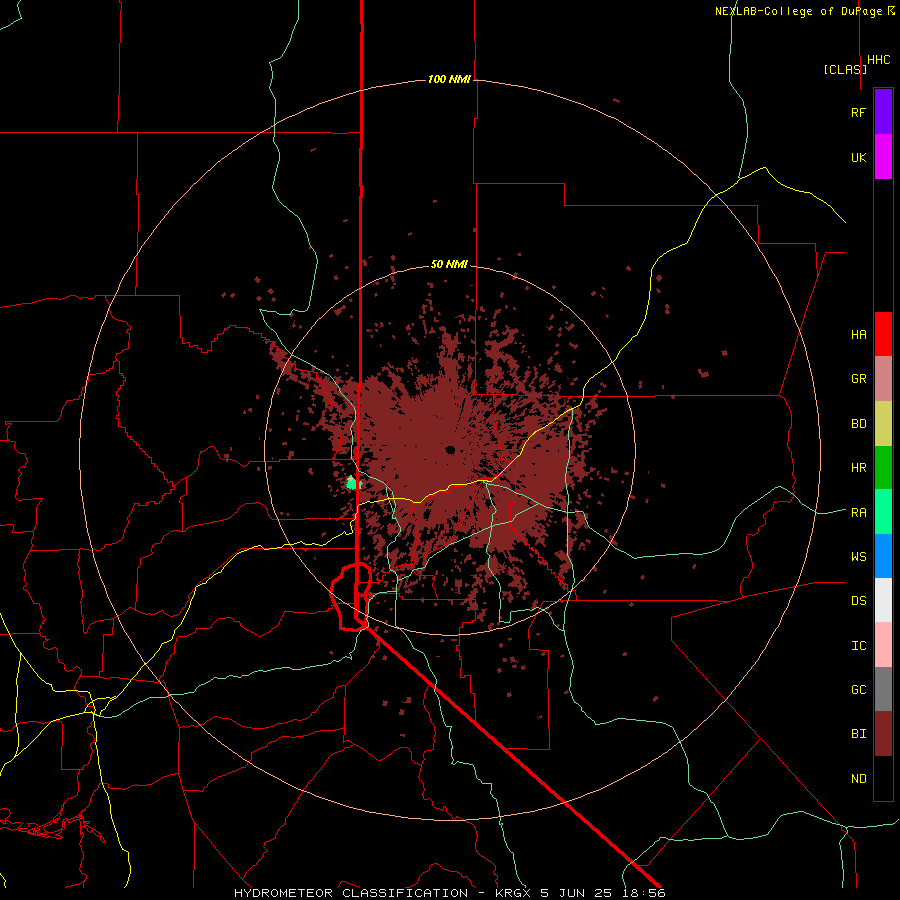Click the 100 NMI range ring label
This screenshot has height=900, width=900.
click(x=449, y=79)
